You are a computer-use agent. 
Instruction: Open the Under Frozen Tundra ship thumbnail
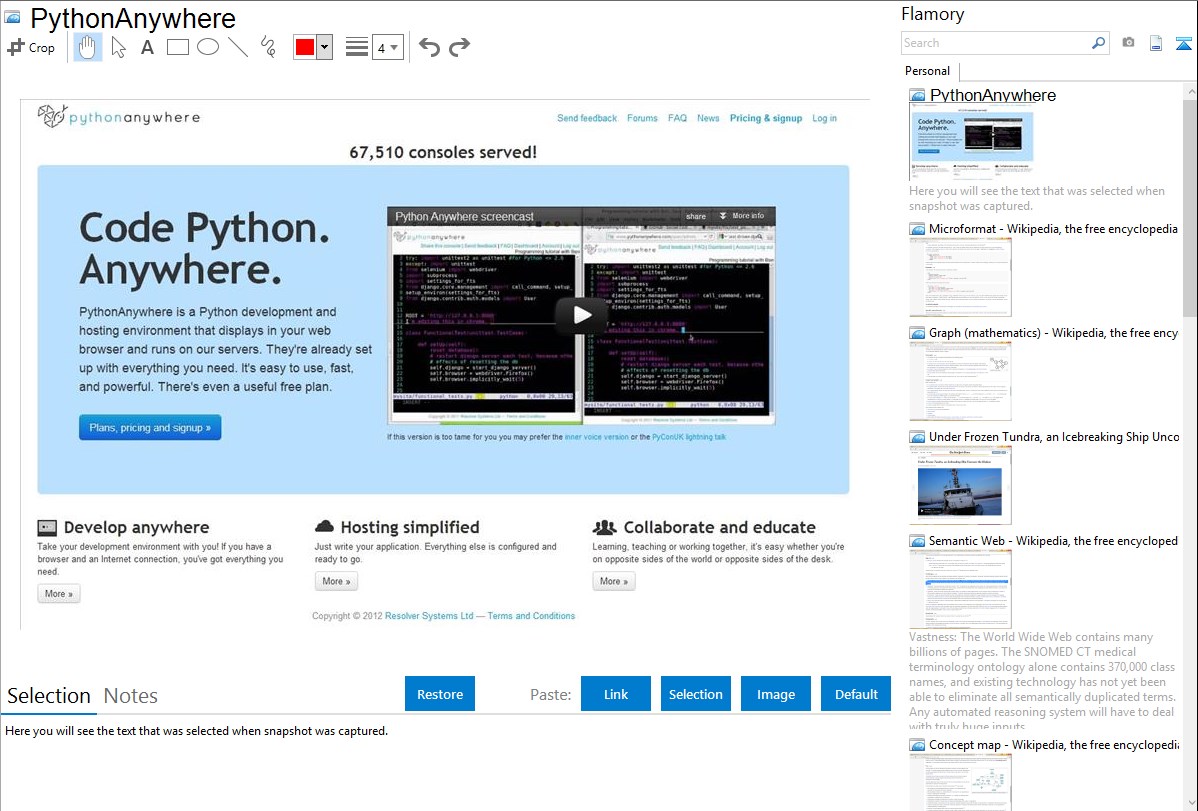click(x=960, y=485)
